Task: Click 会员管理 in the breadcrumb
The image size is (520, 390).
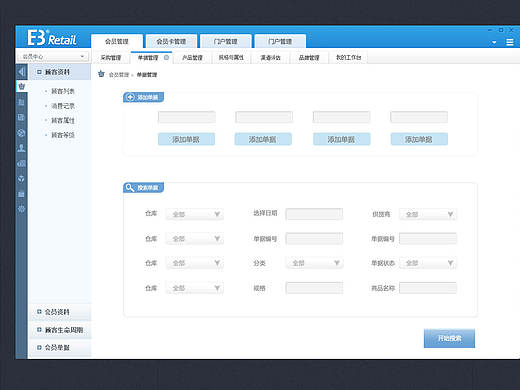Action: point(119,75)
